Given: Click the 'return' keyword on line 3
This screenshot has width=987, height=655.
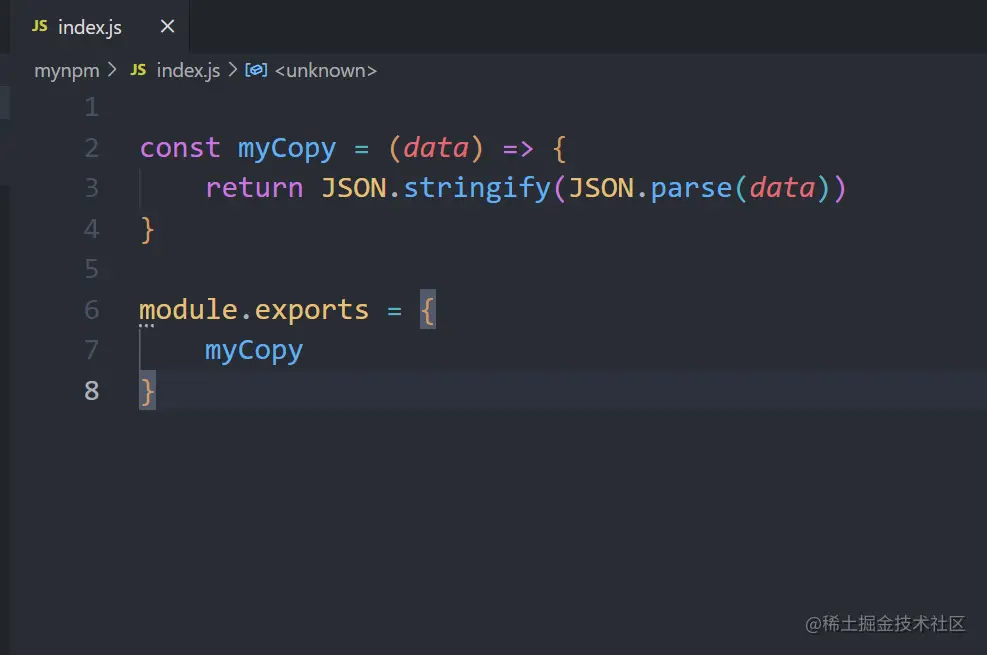Looking at the screenshot, I should pos(254,189).
